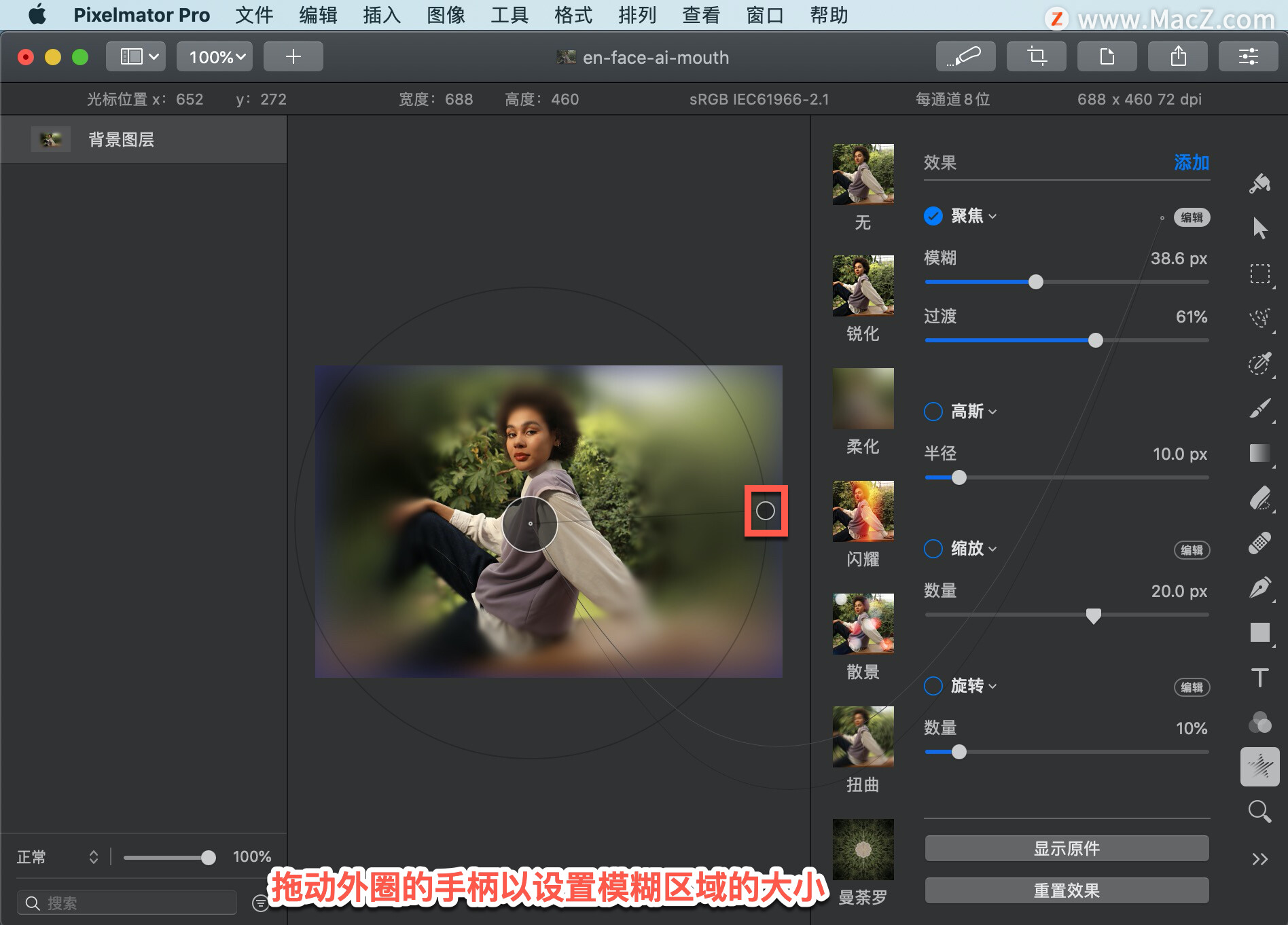Enable the 旋转 spin blur effect

click(933, 686)
